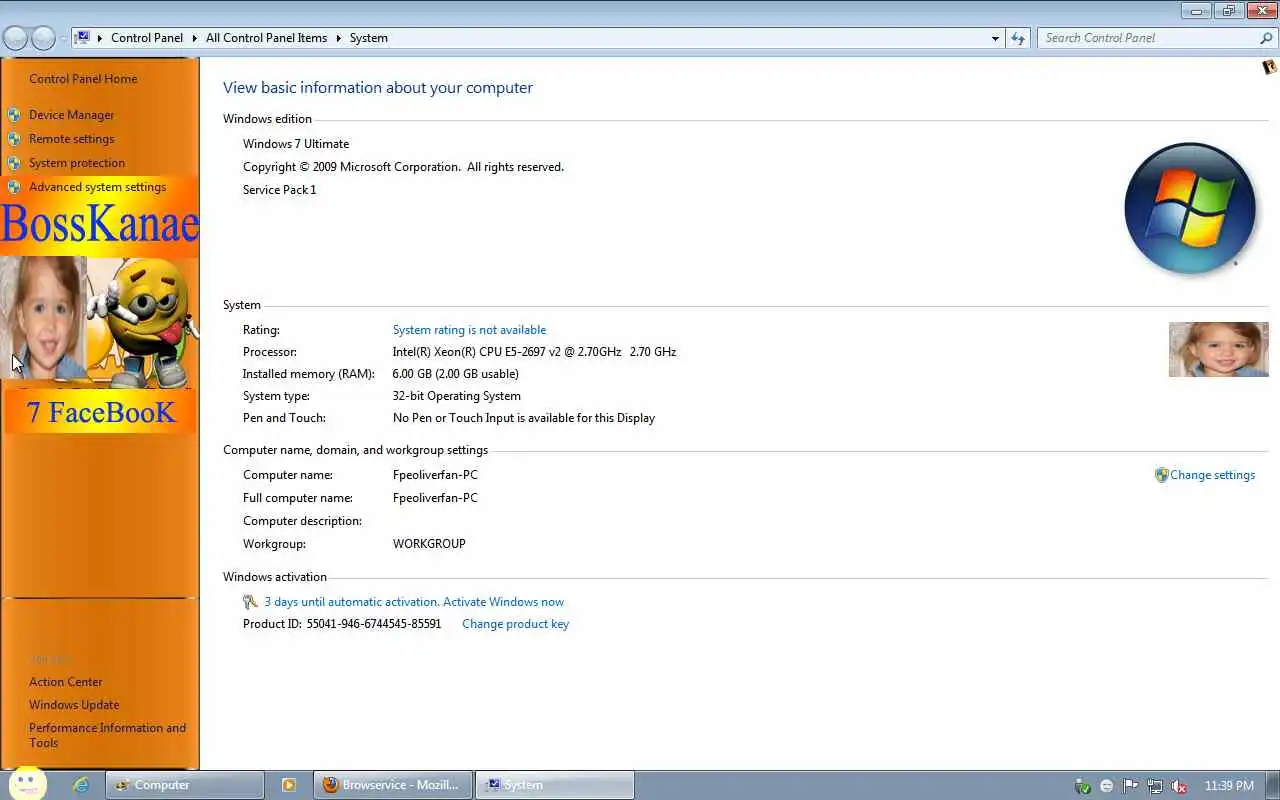Click the 'Service Pack 1' text

279,190
